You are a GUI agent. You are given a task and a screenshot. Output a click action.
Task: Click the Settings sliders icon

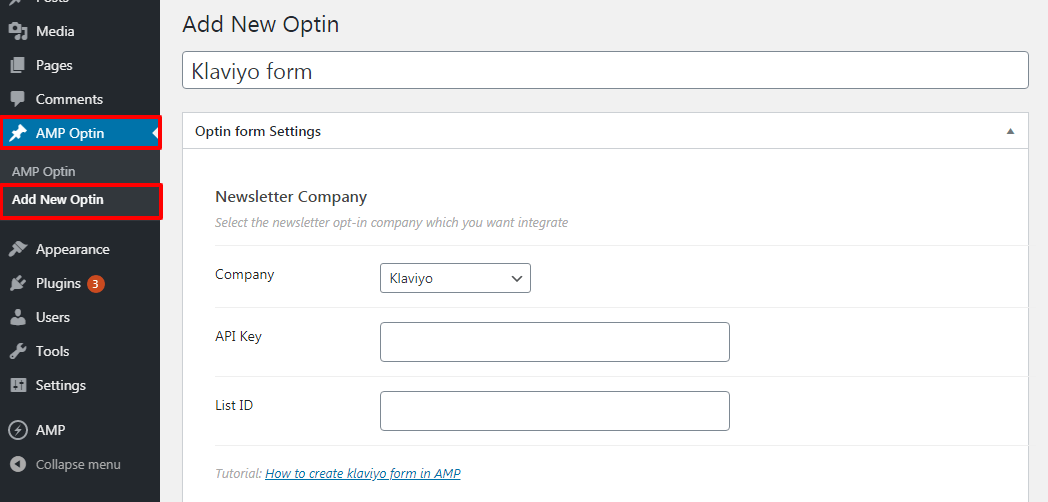[x=18, y=385]
